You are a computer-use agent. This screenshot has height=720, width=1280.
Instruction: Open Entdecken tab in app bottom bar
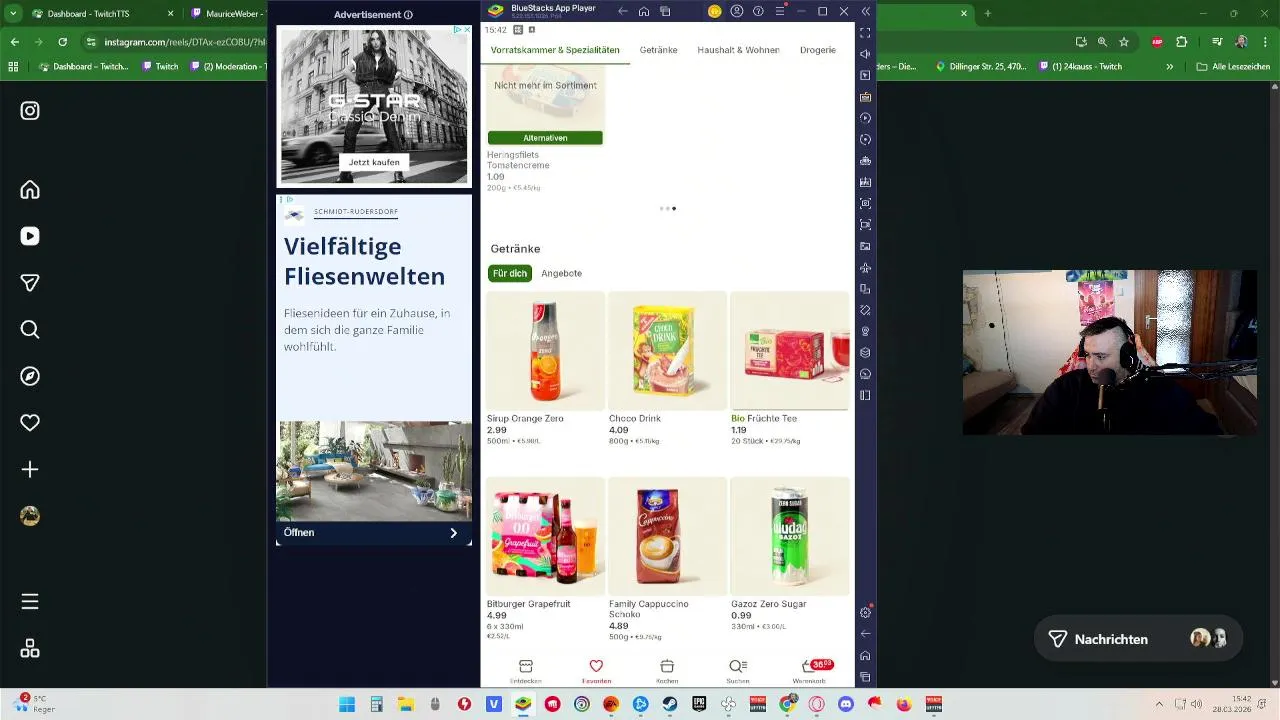[526, 671]
